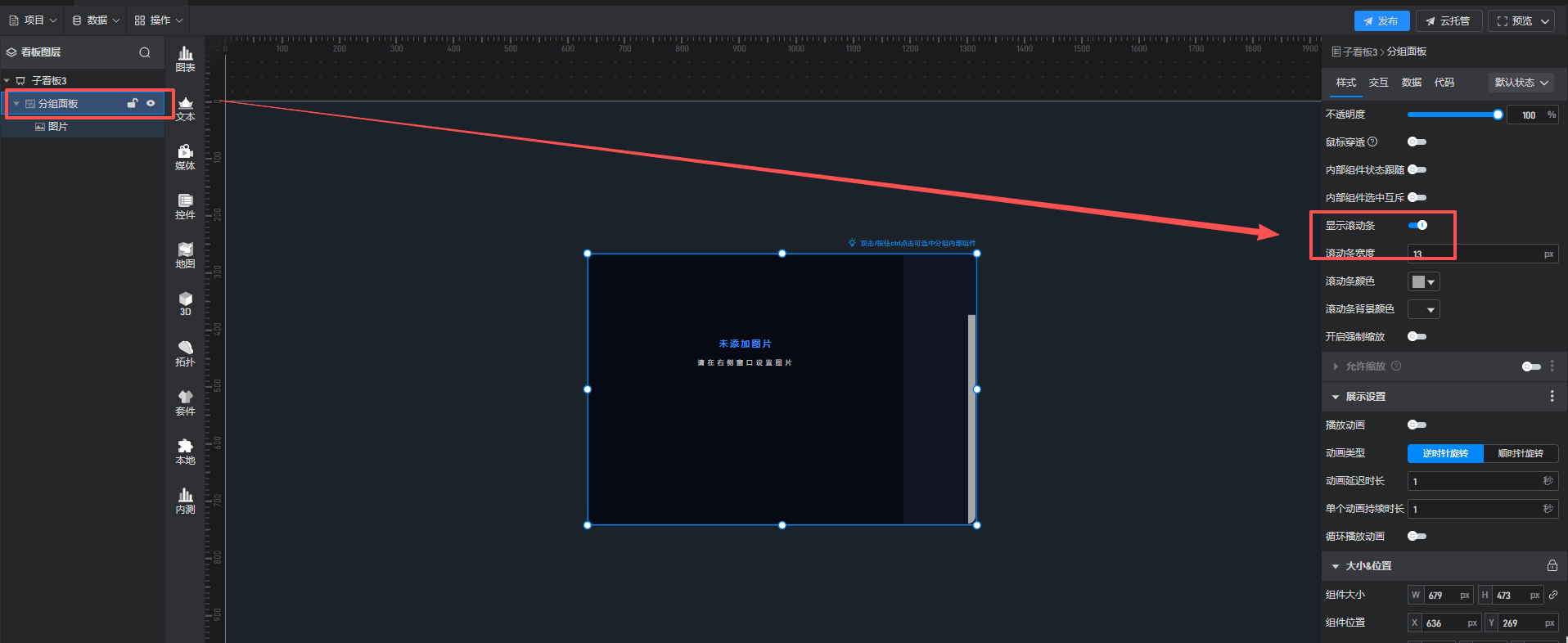
Task: Open the 地图 map components icon
Action: point(186,255)
